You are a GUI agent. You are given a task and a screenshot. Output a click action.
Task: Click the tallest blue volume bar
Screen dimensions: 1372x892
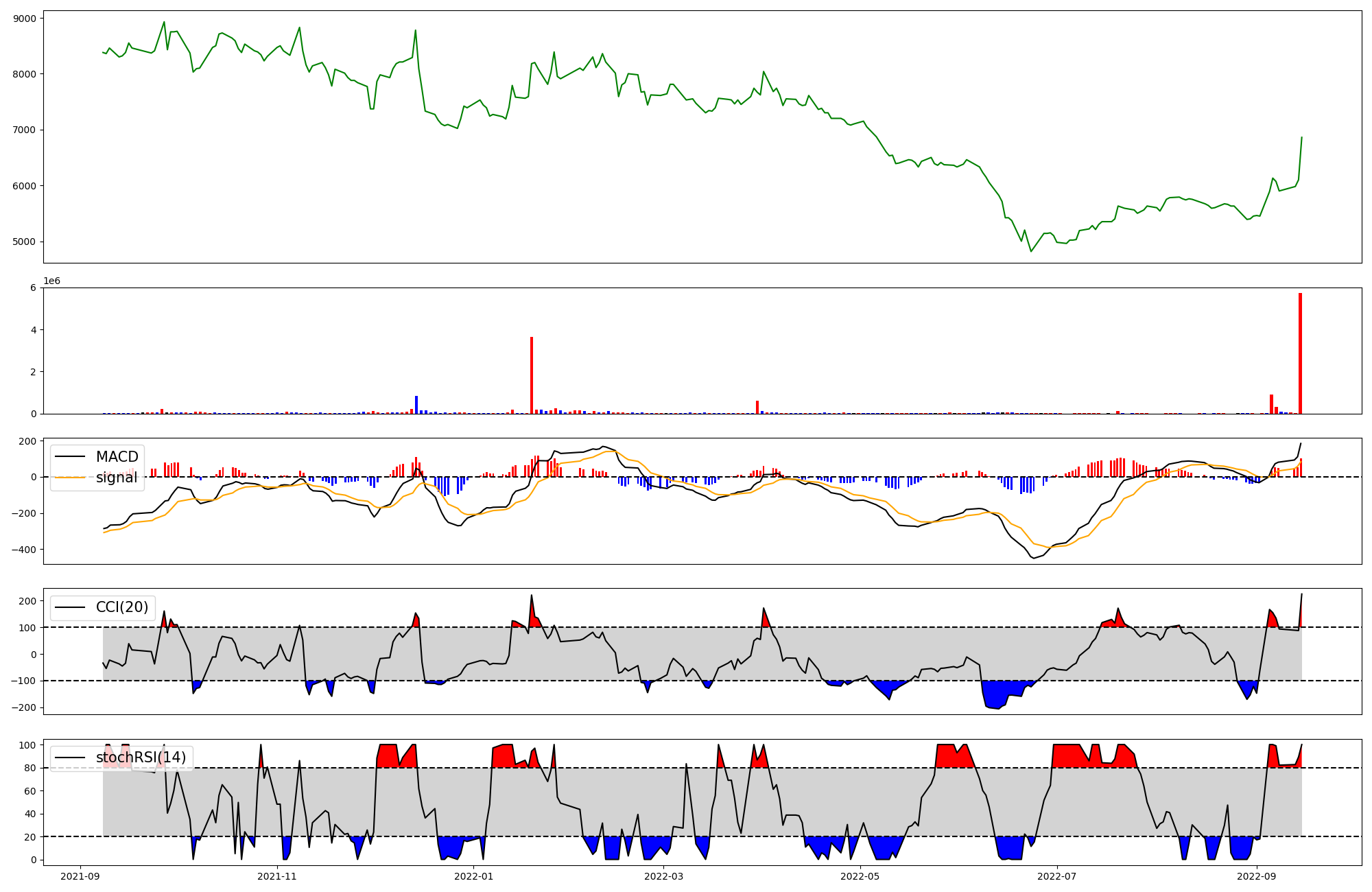coord(416,405)
